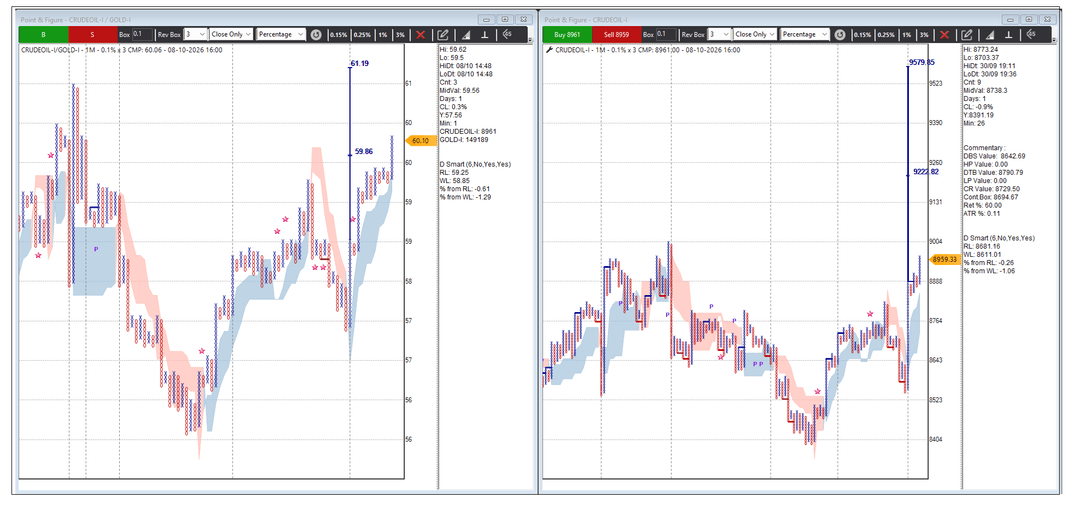Open toolbar overflow grip in CRUDEOIL-I window
1080x506 pixels.
pyautogui.click(x=1053, y=38)
